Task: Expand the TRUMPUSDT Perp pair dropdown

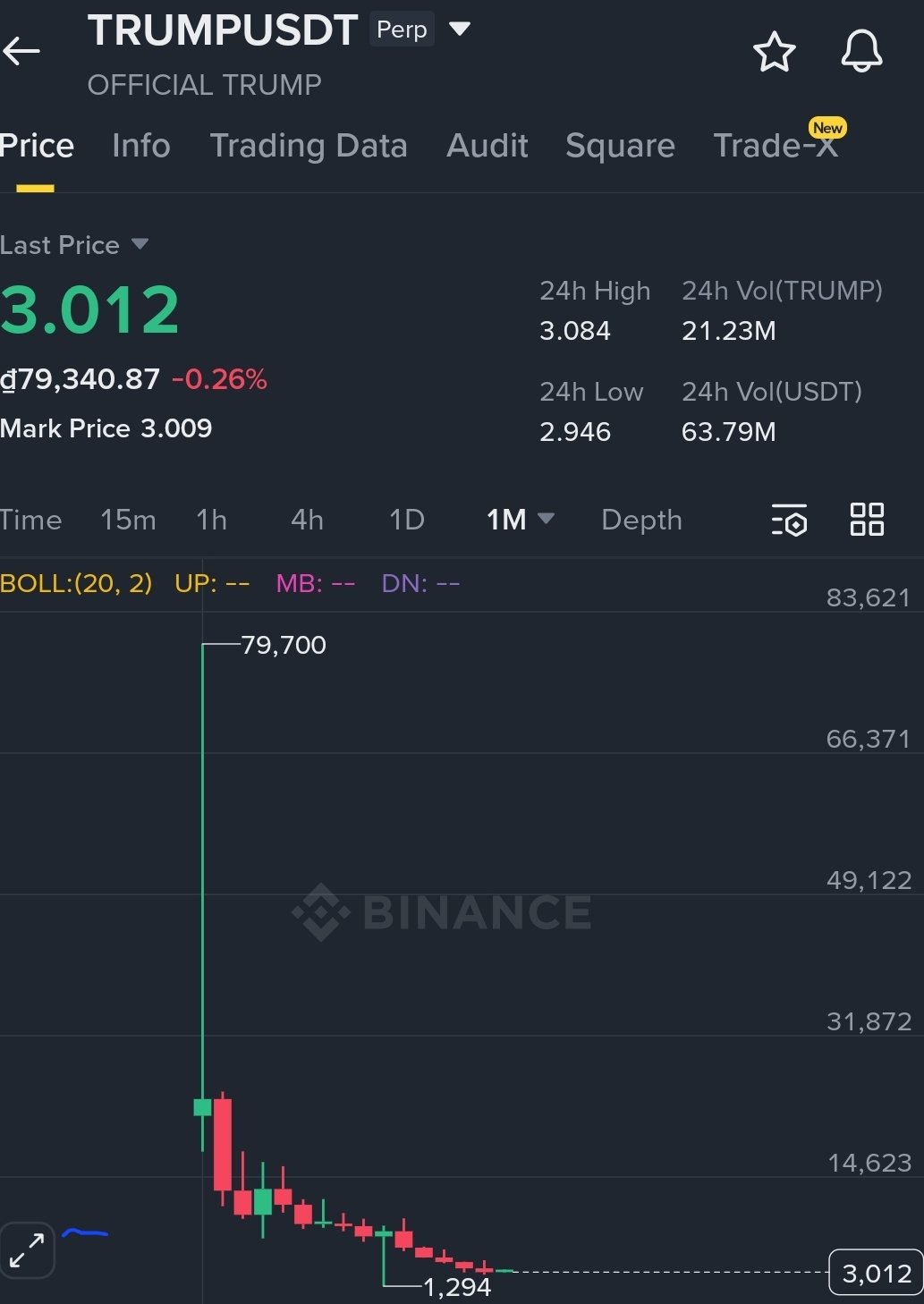Action: pyautogui.click(x=460, y=30)
